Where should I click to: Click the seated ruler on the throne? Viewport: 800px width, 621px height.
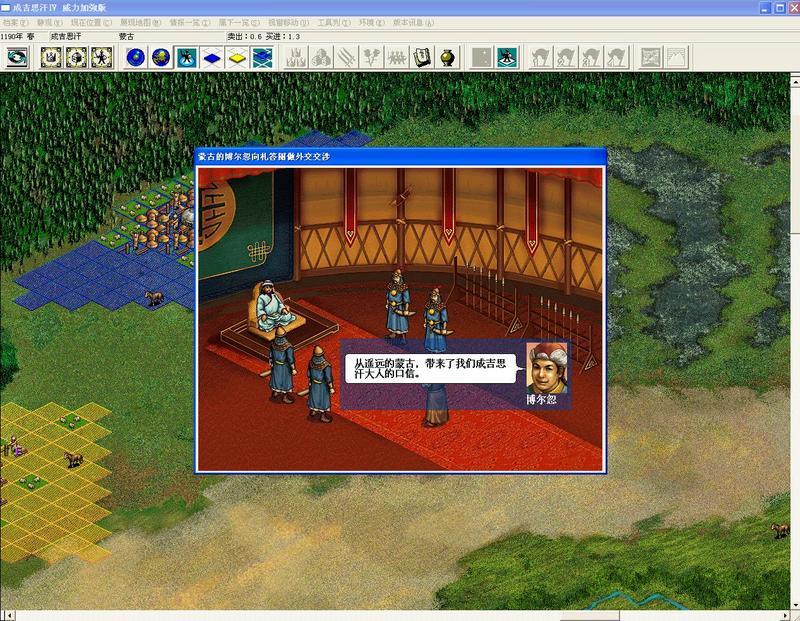tap(273, 308)
